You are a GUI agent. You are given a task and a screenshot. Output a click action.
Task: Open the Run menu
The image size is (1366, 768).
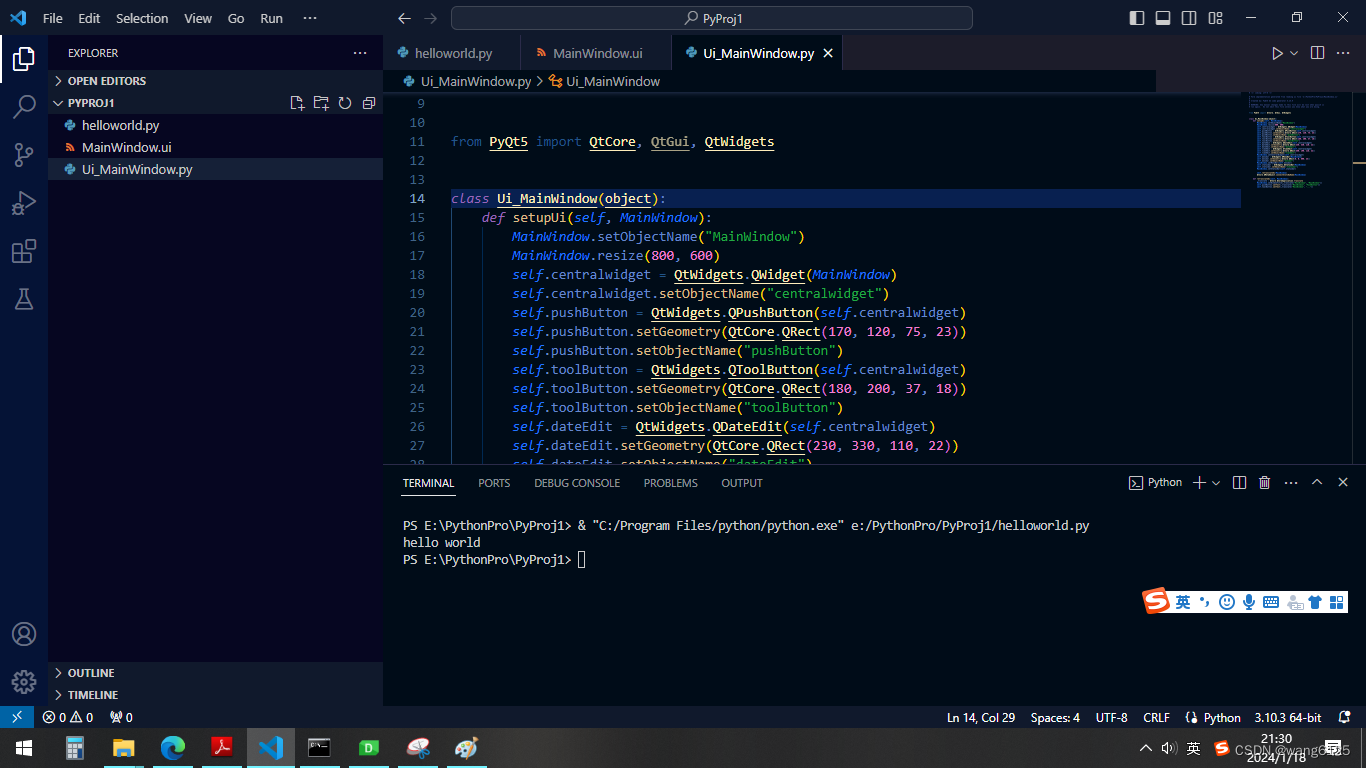[x=271, y=17]
